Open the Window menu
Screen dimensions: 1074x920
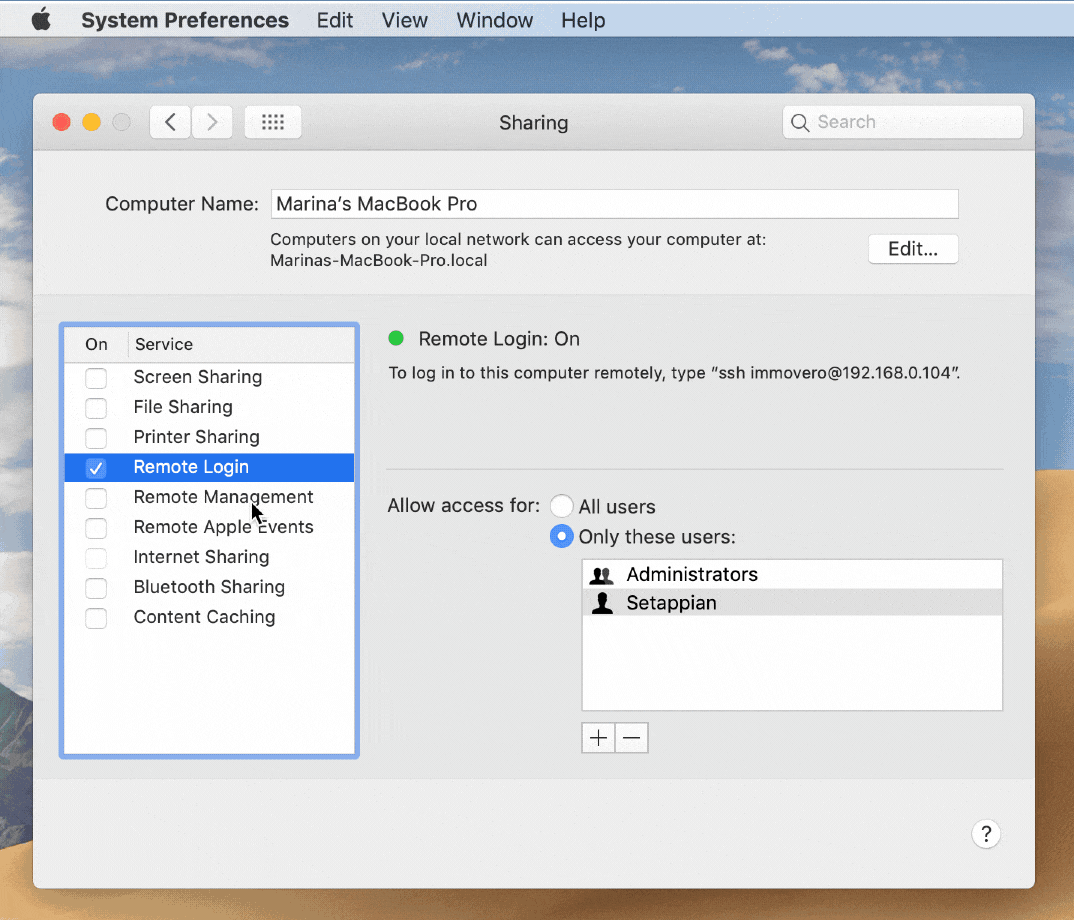494,20
